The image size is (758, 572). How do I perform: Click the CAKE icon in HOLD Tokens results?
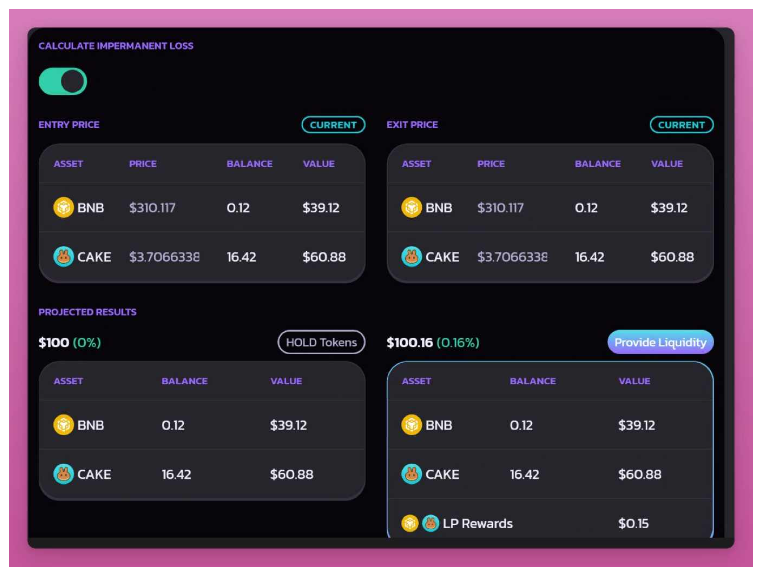click(63, 474)
